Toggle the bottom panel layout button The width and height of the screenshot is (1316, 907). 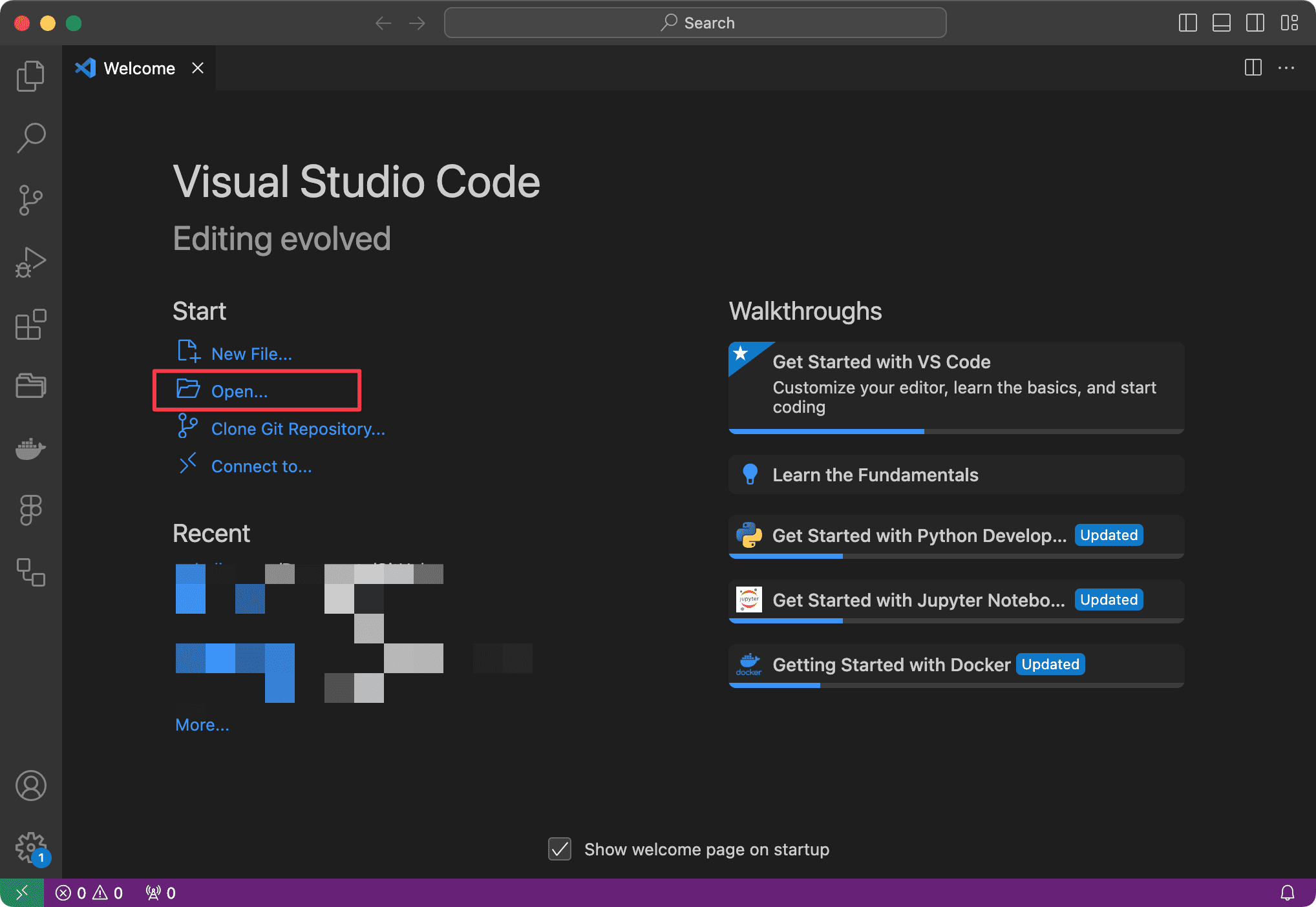1221,23
